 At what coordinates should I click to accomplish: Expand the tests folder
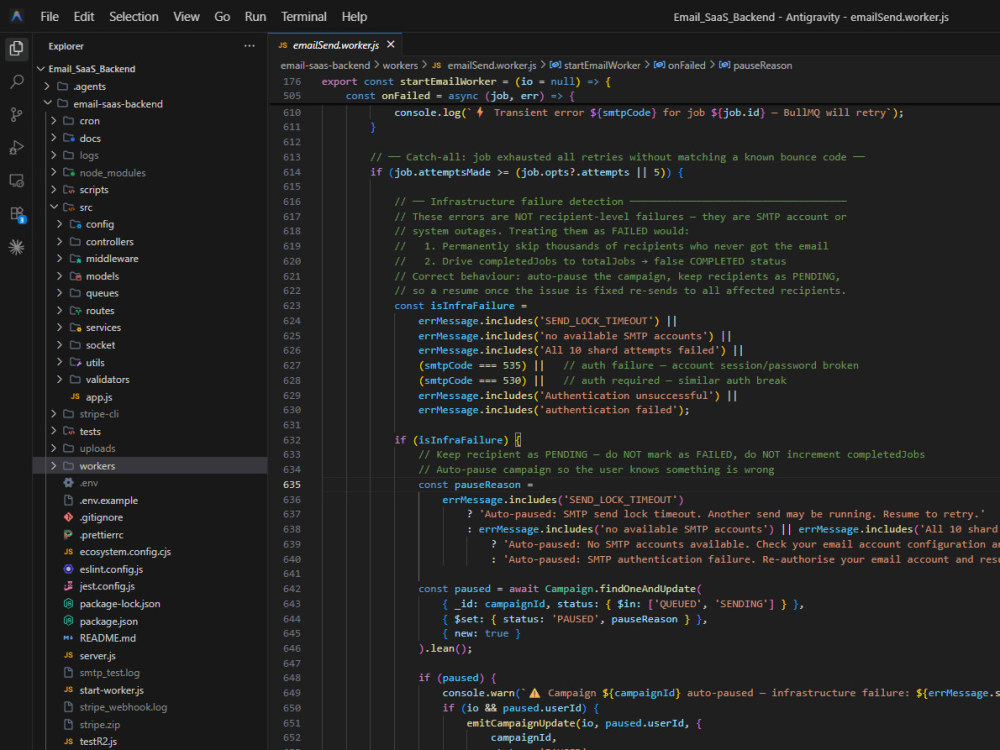pos(90,431)
